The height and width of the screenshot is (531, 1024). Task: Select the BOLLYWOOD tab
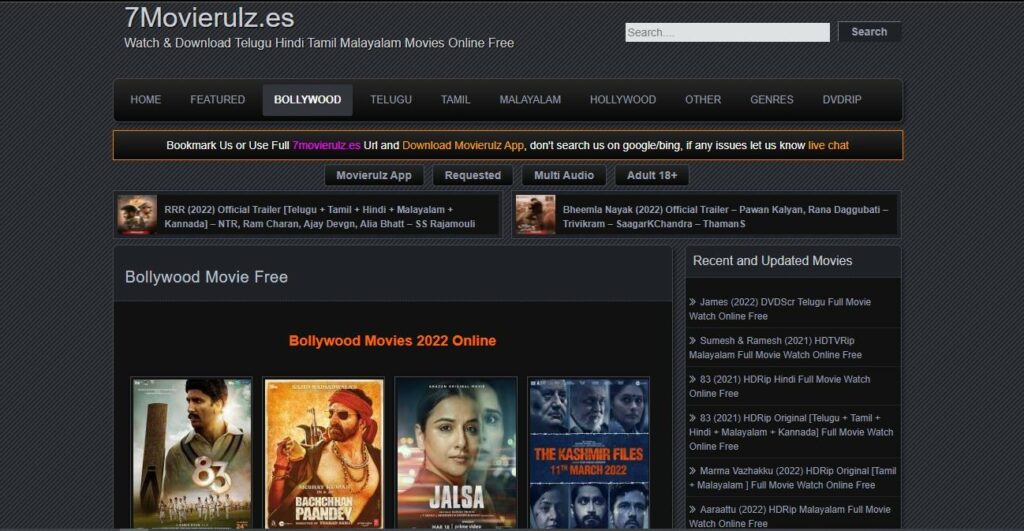point(307,99)
